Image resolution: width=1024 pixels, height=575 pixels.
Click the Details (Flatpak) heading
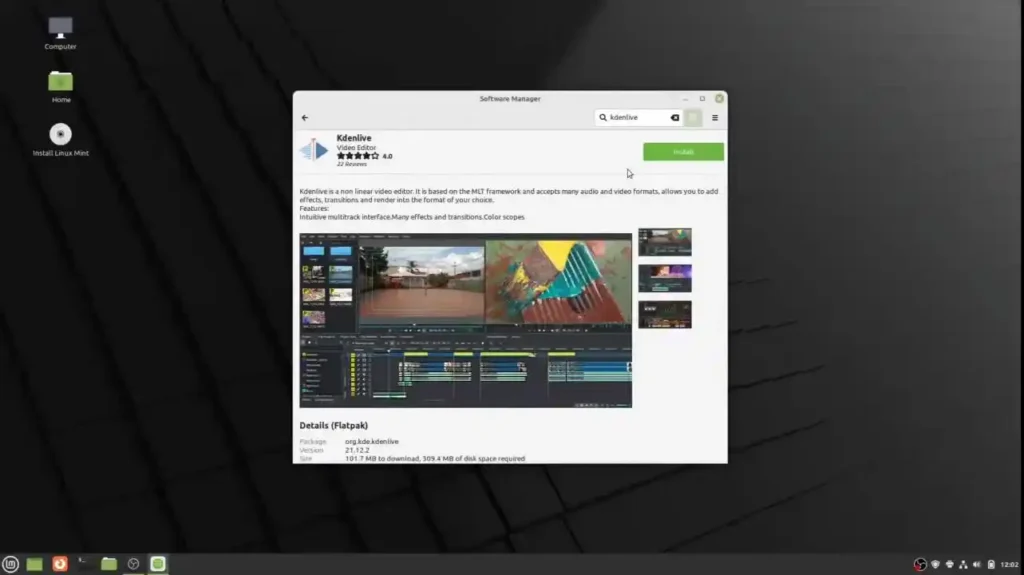334,425
